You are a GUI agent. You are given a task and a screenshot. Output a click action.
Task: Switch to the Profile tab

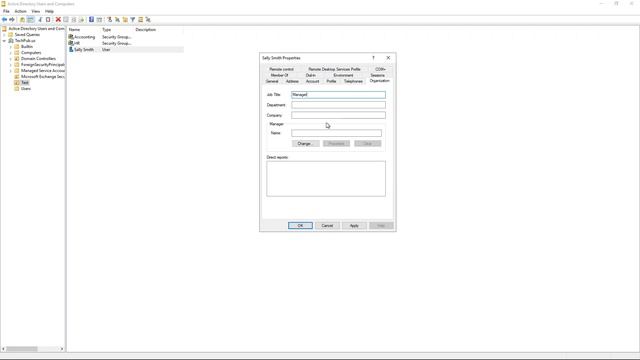(x=331, y=81)
